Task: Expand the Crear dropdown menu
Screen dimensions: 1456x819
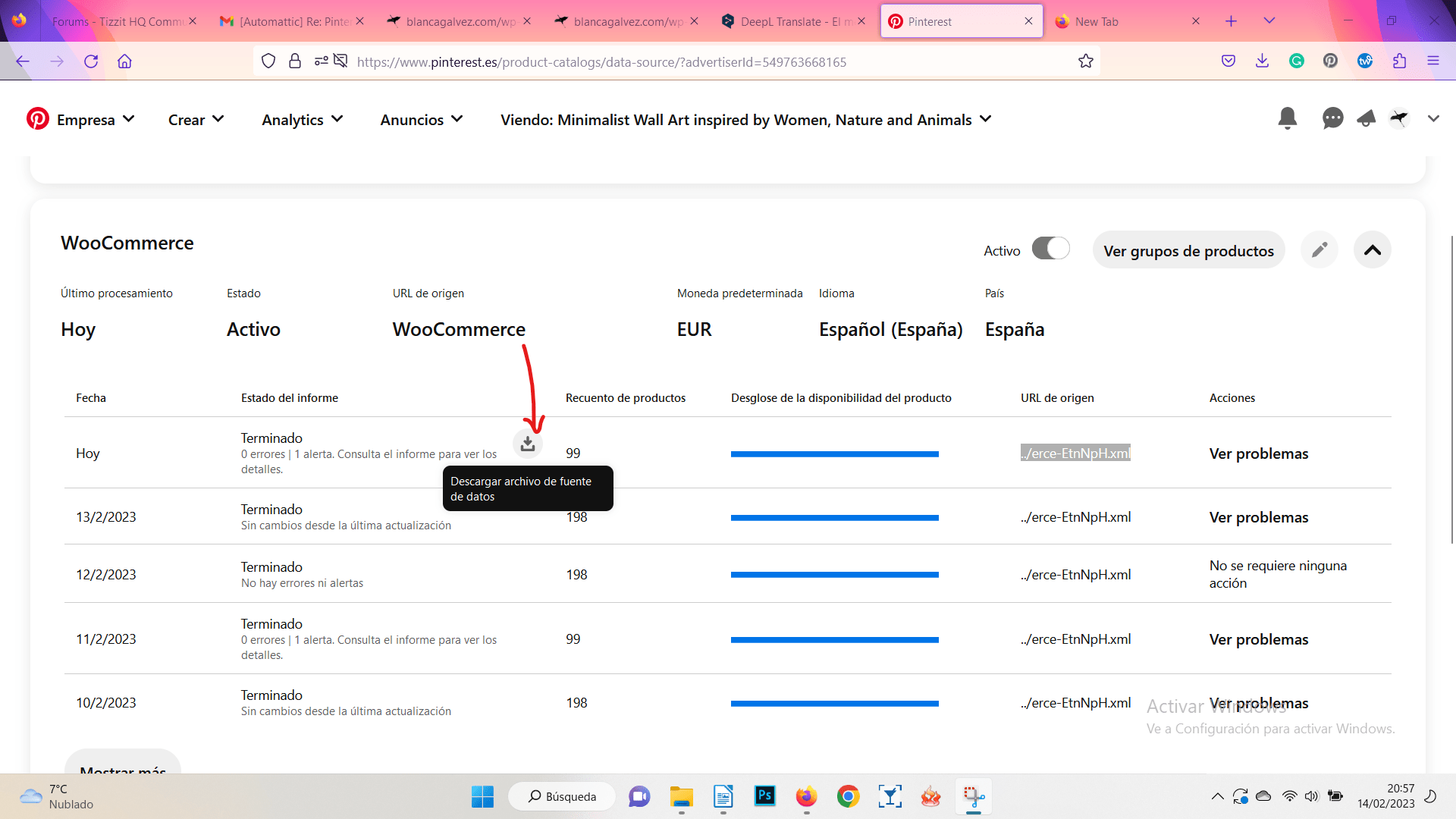Action: (x=196, y=120)
